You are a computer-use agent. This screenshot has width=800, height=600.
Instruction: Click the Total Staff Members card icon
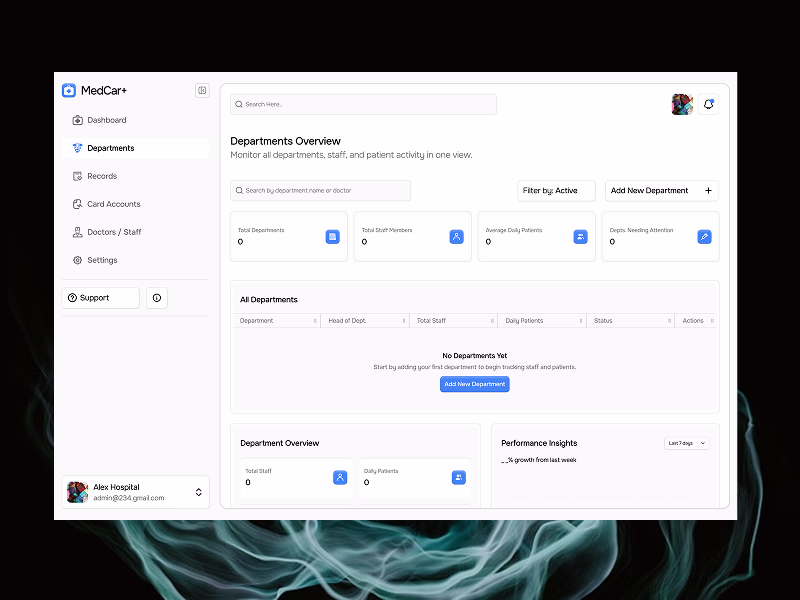[457, 237]
